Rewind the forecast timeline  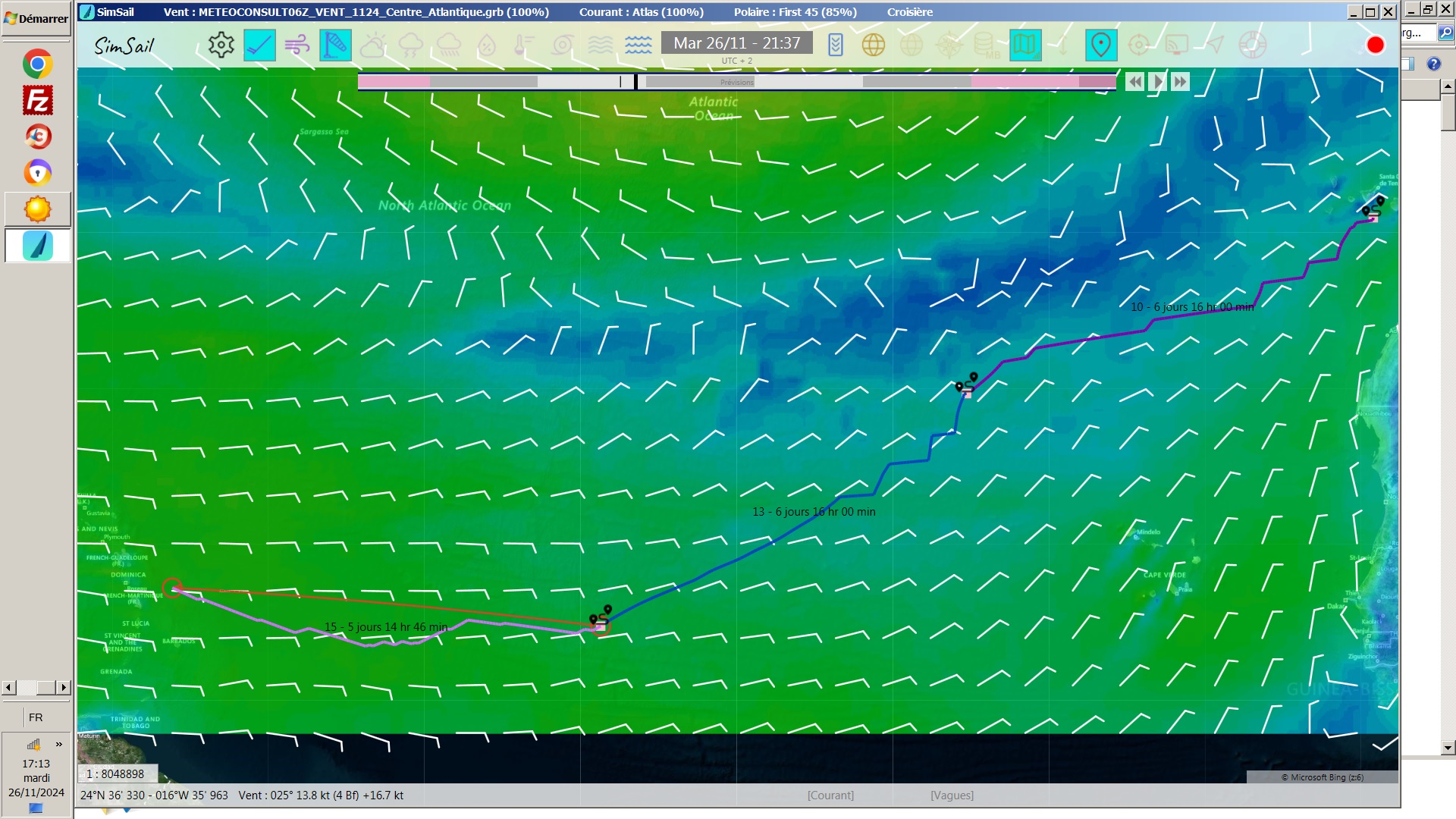1134,82
